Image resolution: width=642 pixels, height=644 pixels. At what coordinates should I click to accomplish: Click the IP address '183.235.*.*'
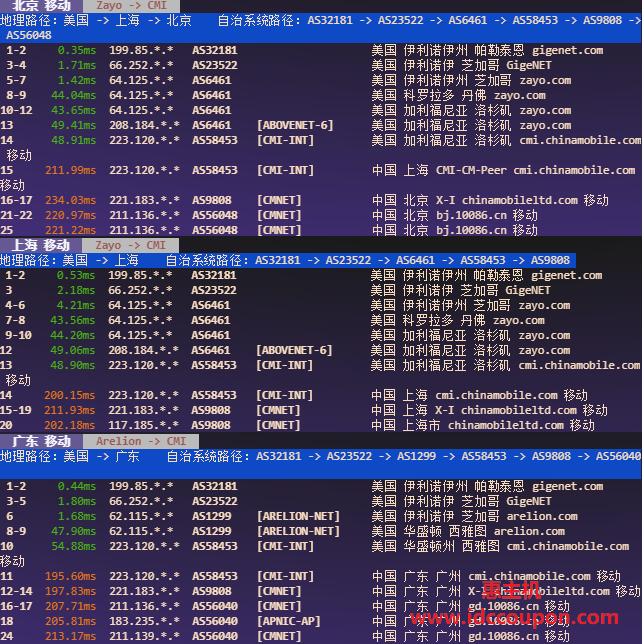[x=144, y=621]
